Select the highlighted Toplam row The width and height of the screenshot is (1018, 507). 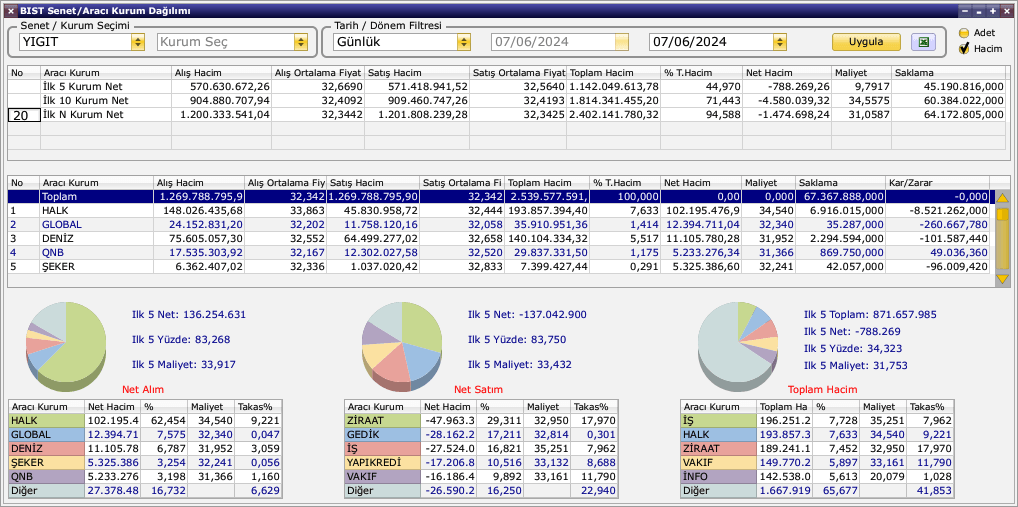[500, 197]
